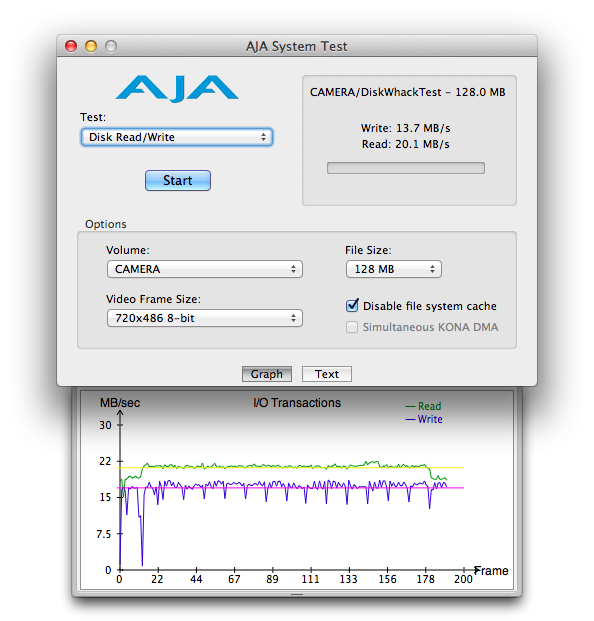The image size is (594, 621).
Task: Click the AJA logo
Action: tap(177, 88)
